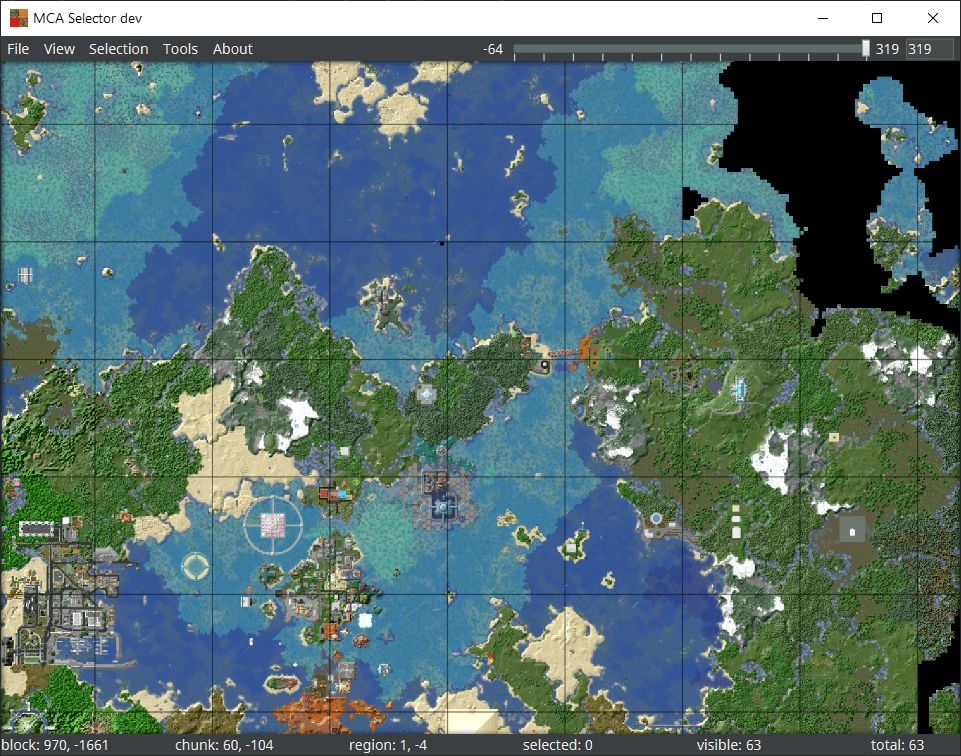Open the Selection menu
The image size is (961, 756).
coord(118,48)
